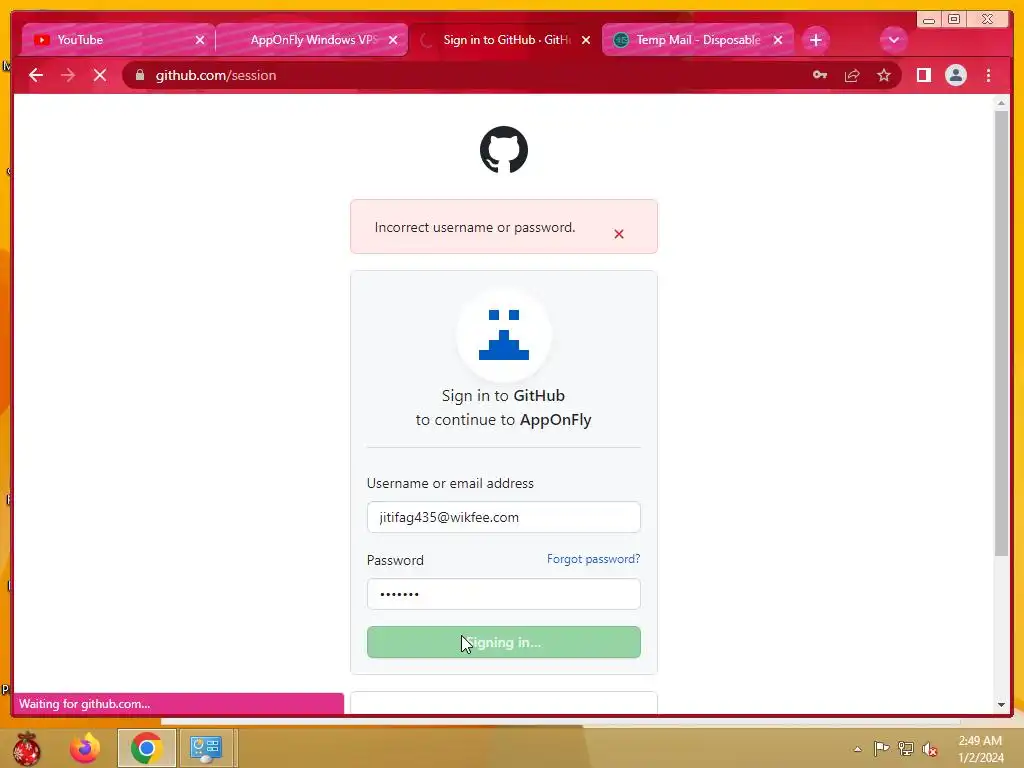Viewport: 1024px width, 768px height.
Task: Click the lock icon in the address bar
Action: pos(140,75)
